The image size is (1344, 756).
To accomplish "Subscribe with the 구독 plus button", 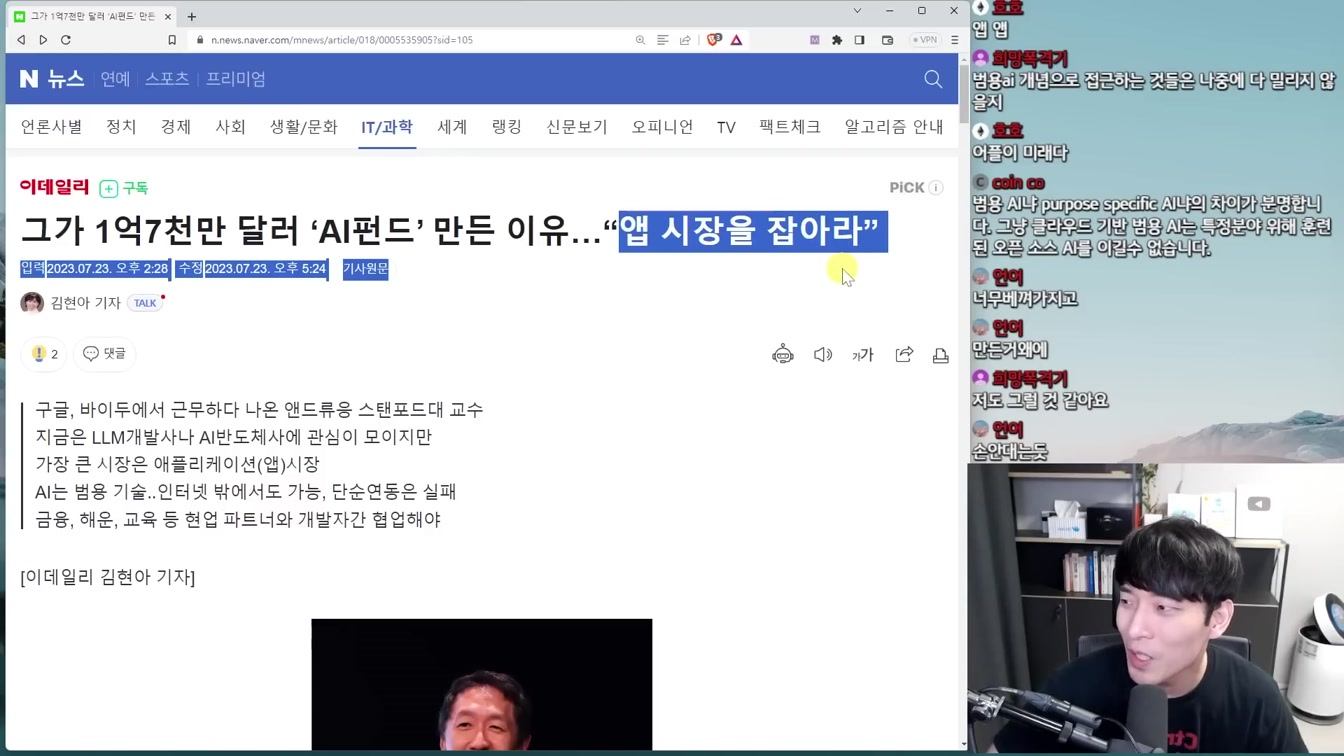I will click(x=124, y=188).
